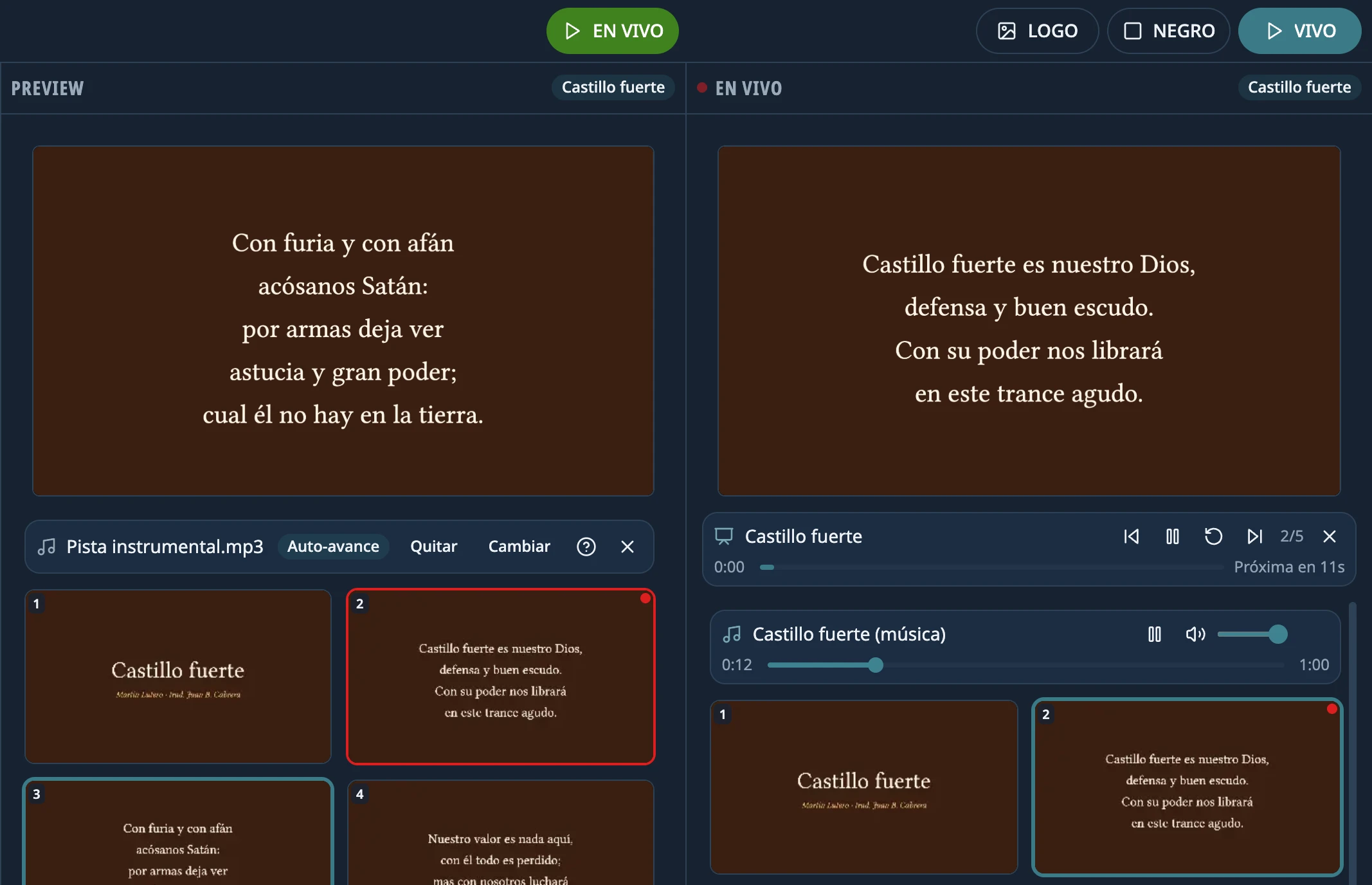This screenshot has height=885, width=1372.
Task: Click Castillo fuerte chip in PREVIEW header
Action: point(613,87)
